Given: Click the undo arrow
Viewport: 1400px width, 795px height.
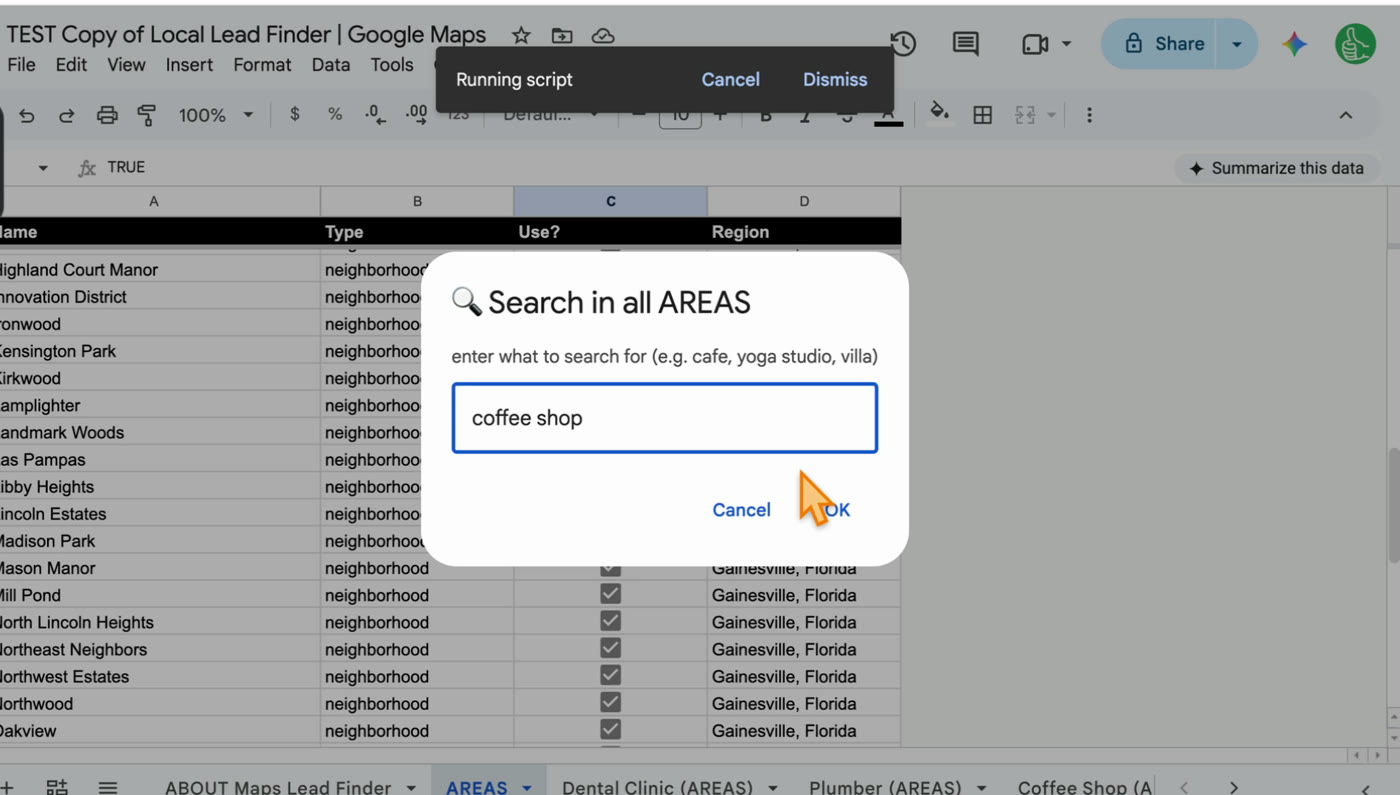Looking at the screenshot, I should click(27, 115).
